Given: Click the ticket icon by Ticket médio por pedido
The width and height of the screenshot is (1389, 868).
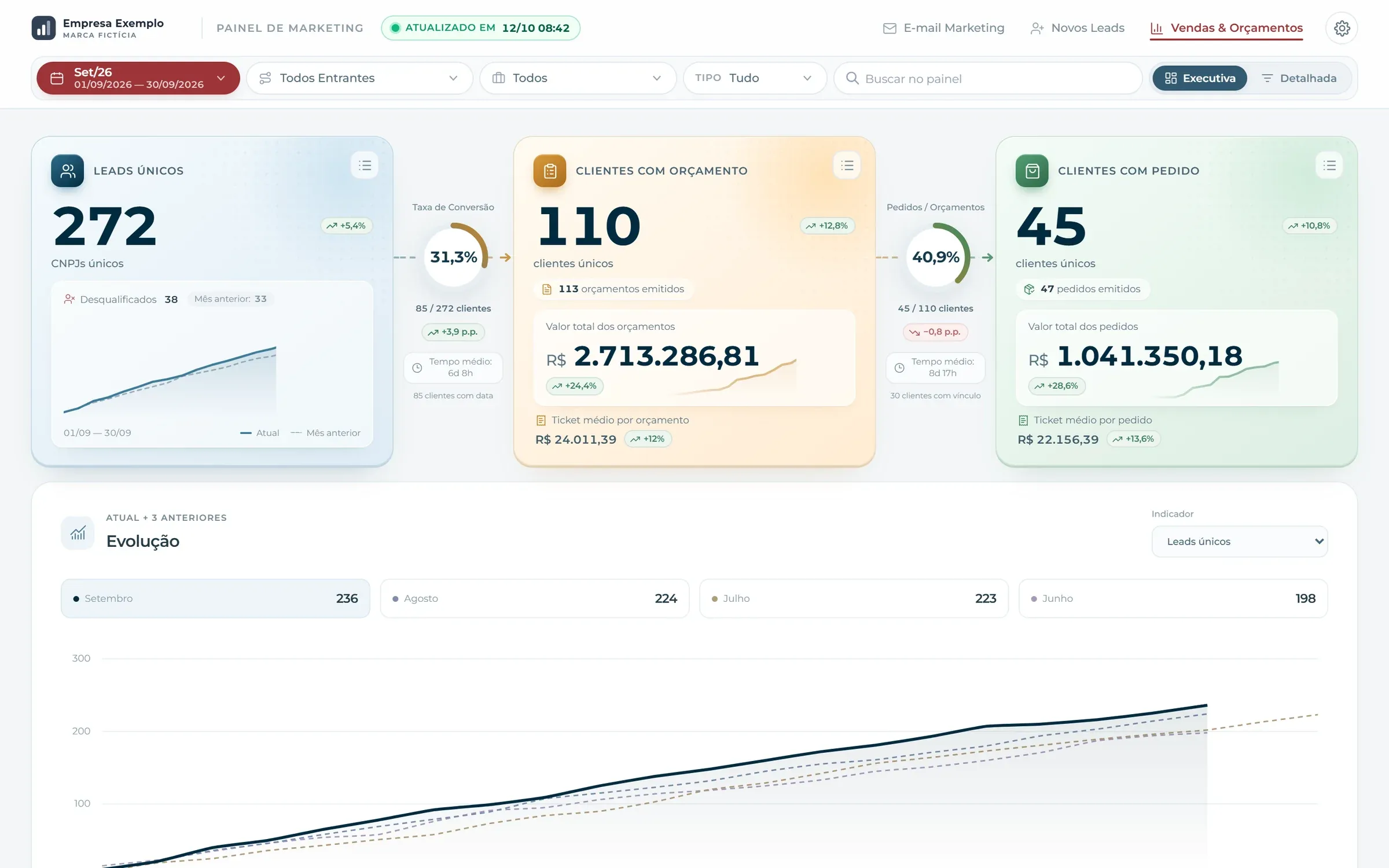Looking at the screenshot, I should 1023,421.
